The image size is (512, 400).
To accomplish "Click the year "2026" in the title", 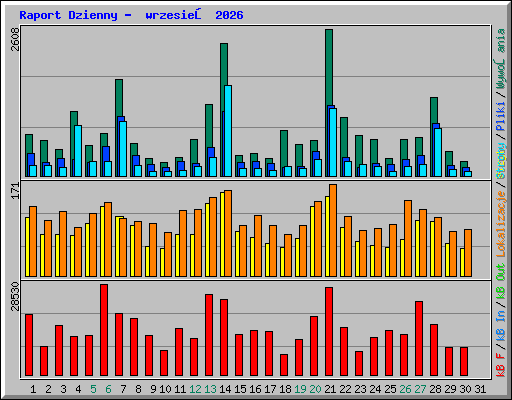I will coord(229,15).
